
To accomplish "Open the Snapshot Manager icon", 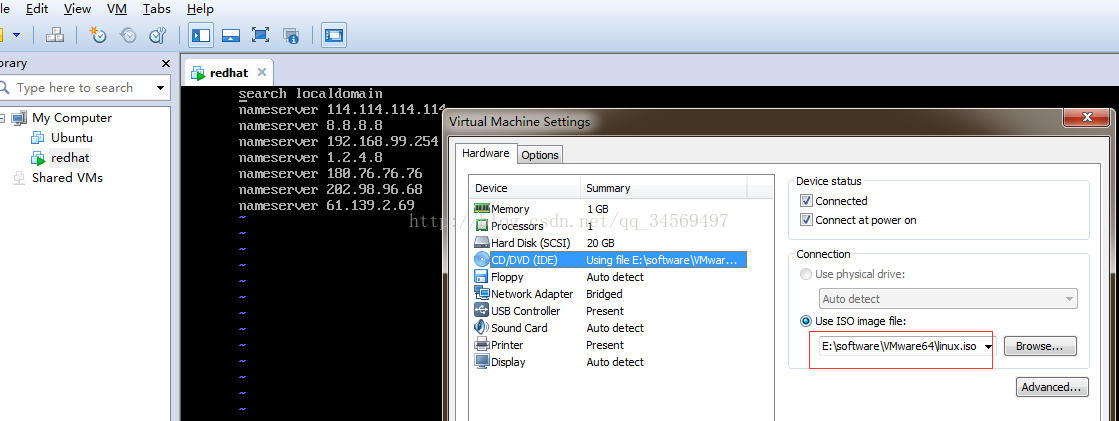I will click(158, 34).
